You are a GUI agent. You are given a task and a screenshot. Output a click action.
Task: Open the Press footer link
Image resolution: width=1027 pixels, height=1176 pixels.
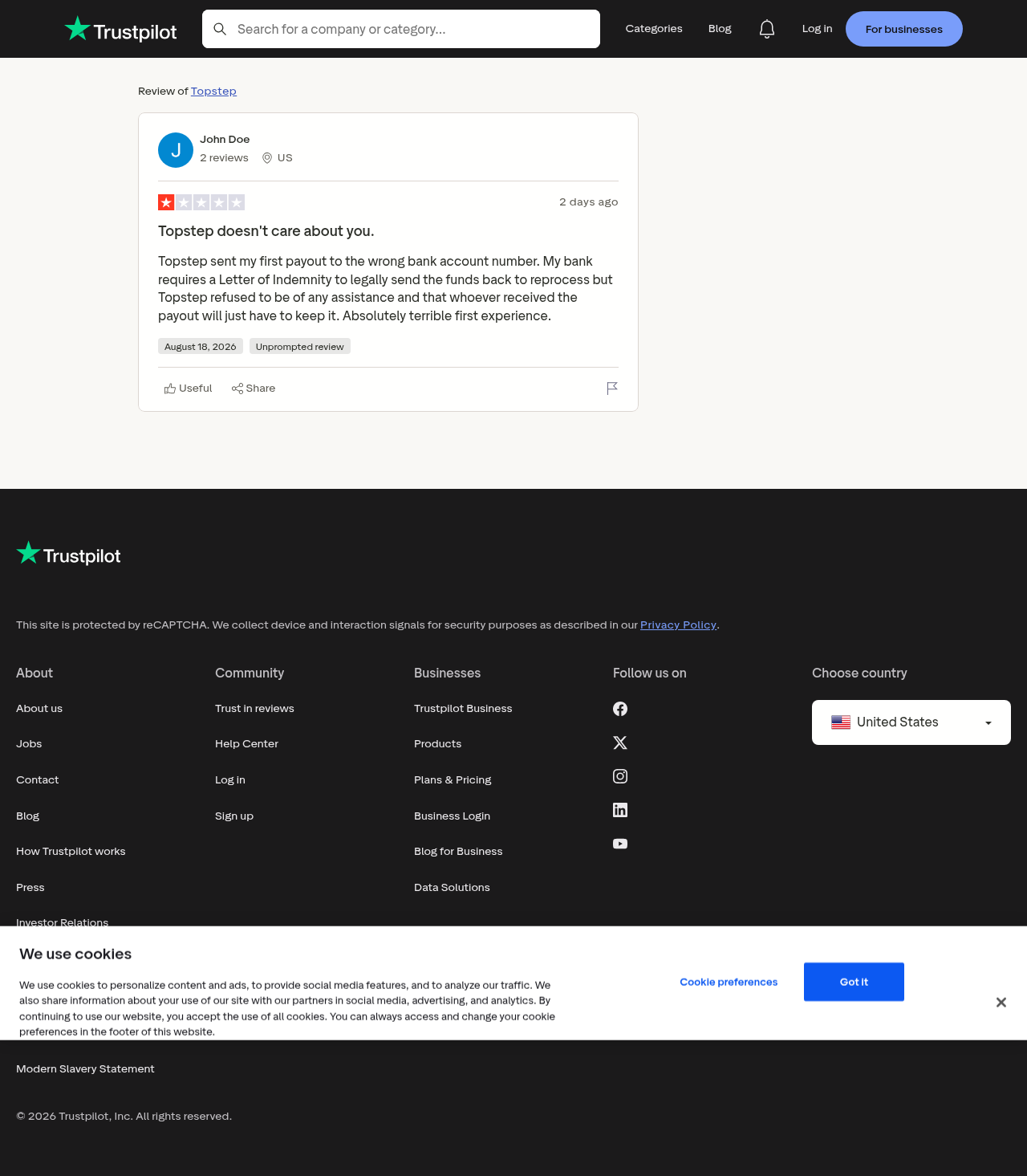pos(30,888)
